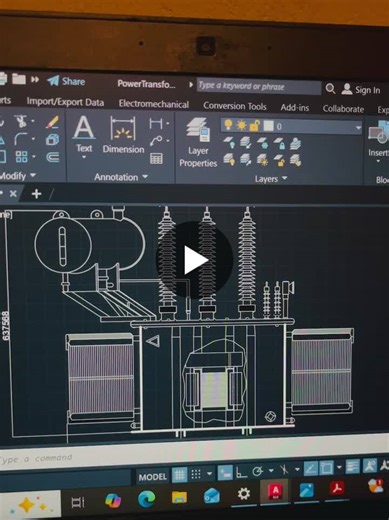Click the layer 0 color swatch

[x=268, y=126]
